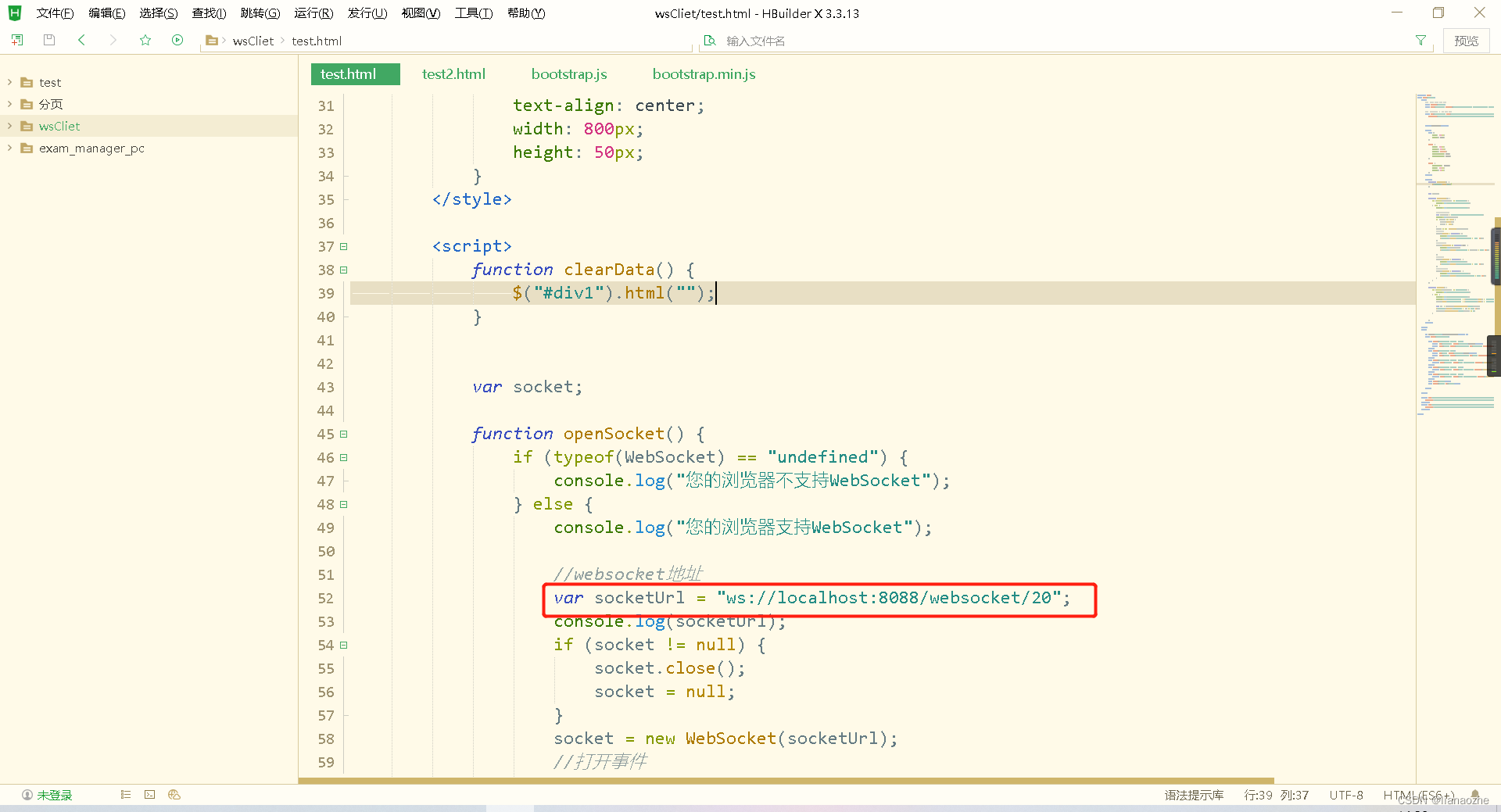
Task: Click the exam_manager_pc folder icon
Action: pos(27,148)
